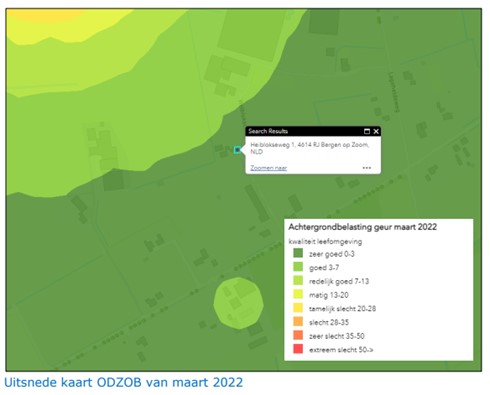Click the 'kwaliteit leefomgeving' legend subtitle
Screen dimensions: 490x395
(325, 241)
